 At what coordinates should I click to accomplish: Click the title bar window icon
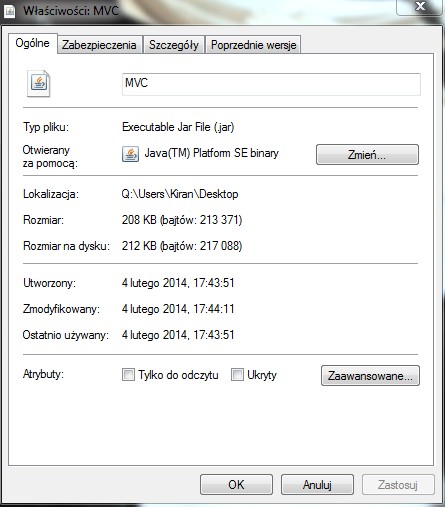point(9,10)
